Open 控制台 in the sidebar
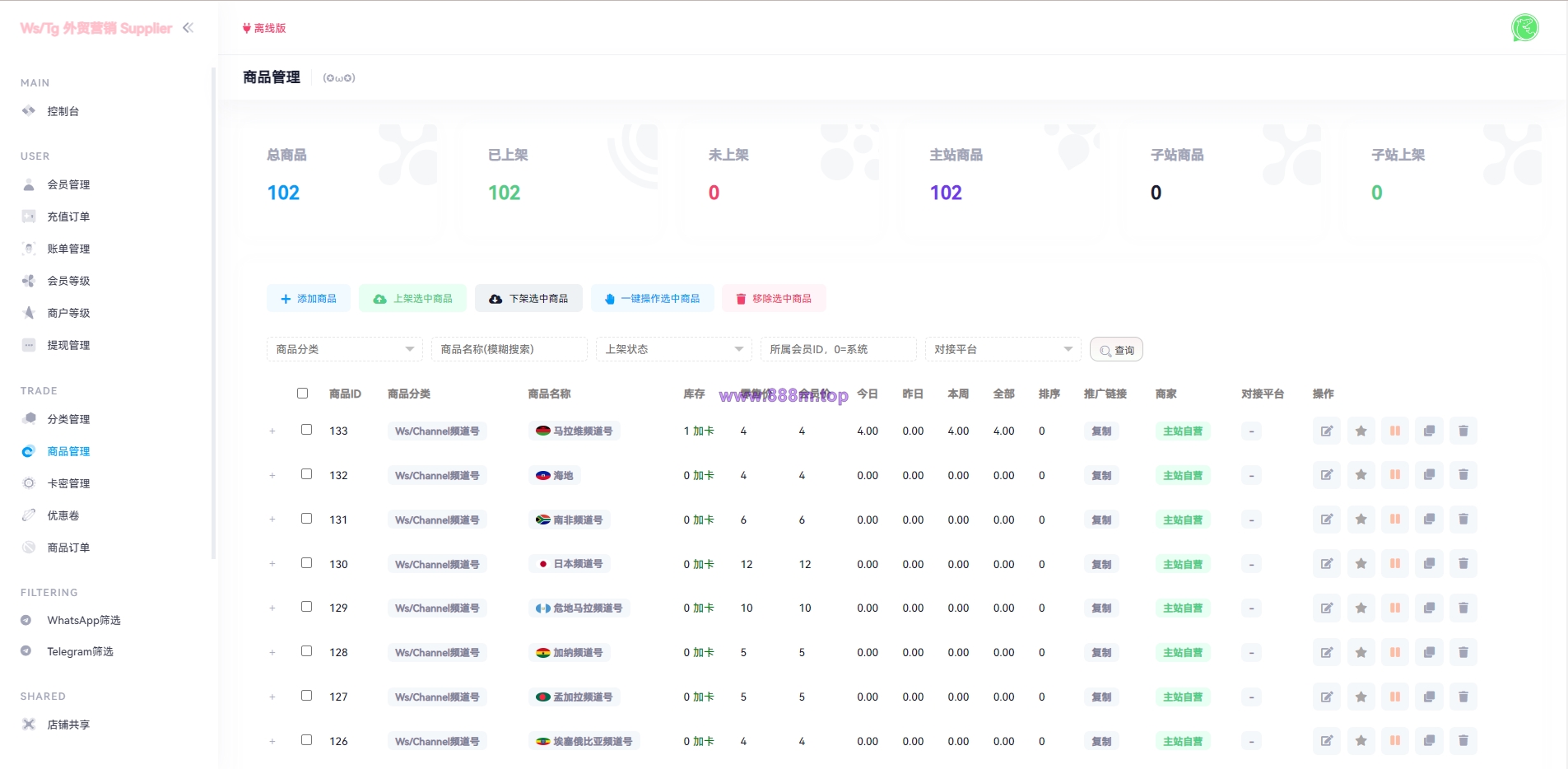Screen dimensions: 1568x769 pos(63,111)
